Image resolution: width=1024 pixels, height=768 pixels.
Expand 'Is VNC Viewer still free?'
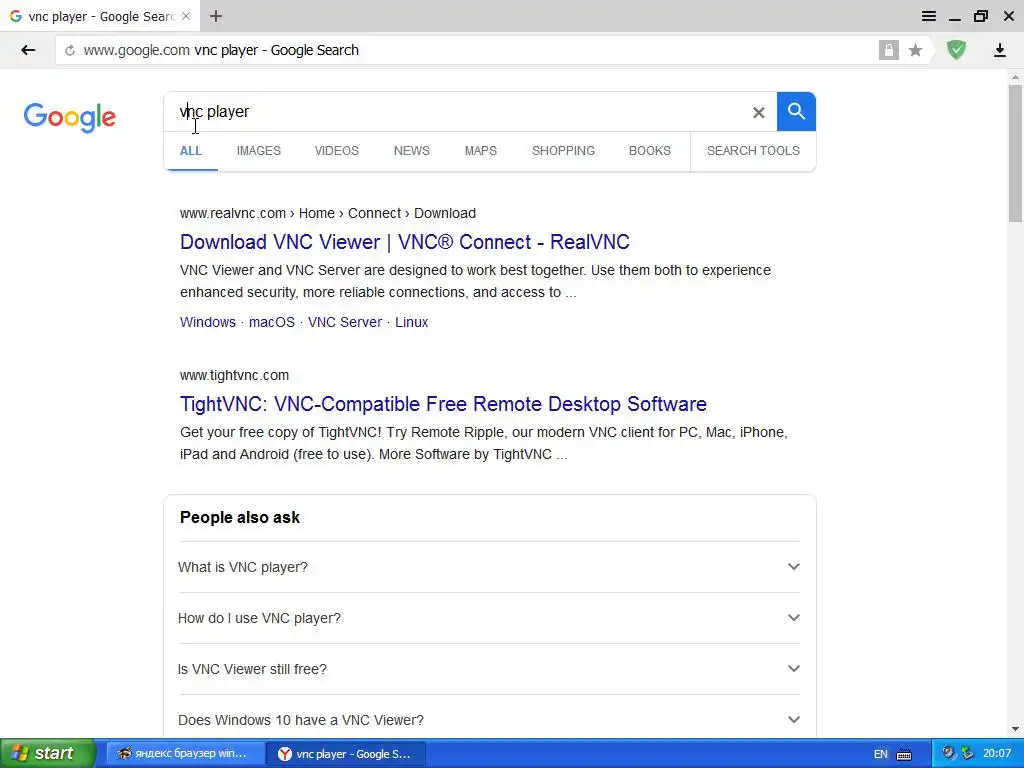(489, 669)
